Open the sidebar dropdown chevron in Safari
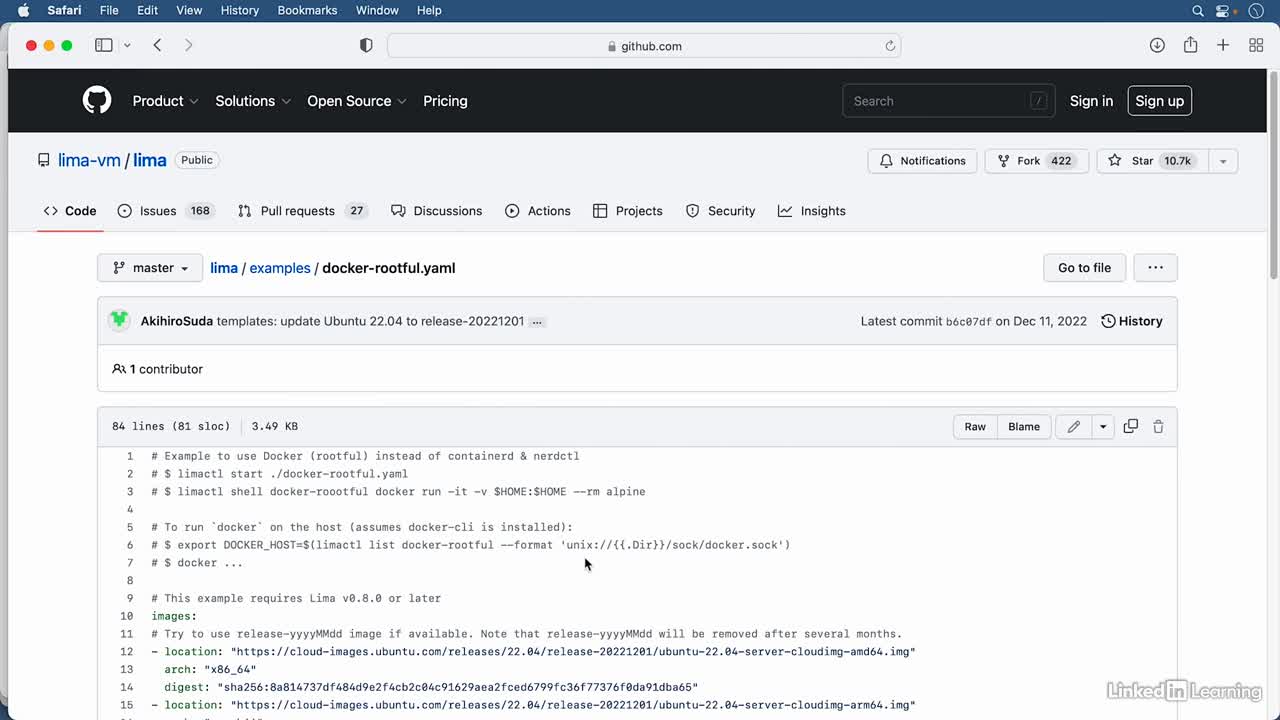1280x720 pixels. pyautogui.click(x=127, y=46)
